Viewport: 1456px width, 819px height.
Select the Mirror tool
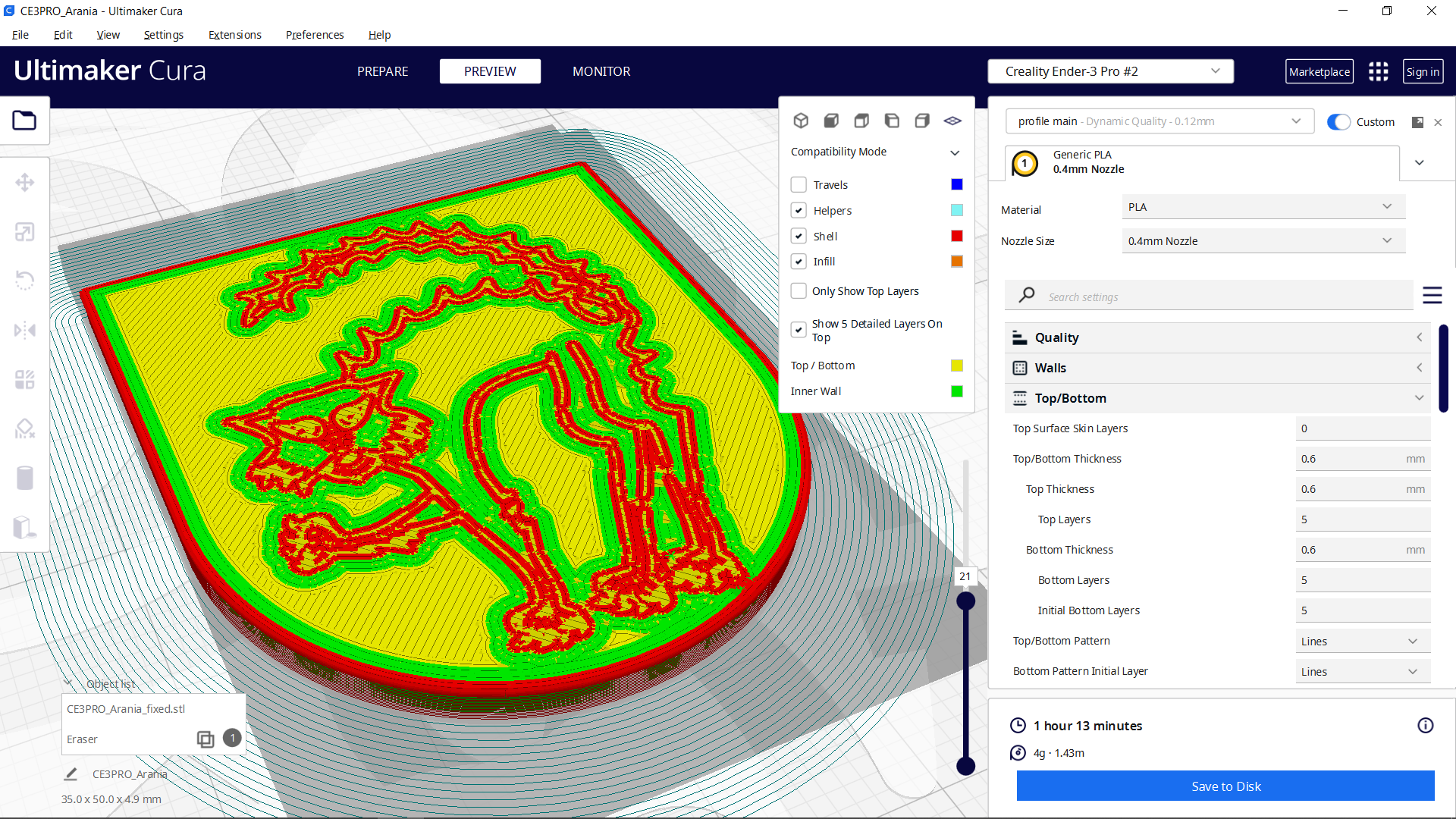25,329
